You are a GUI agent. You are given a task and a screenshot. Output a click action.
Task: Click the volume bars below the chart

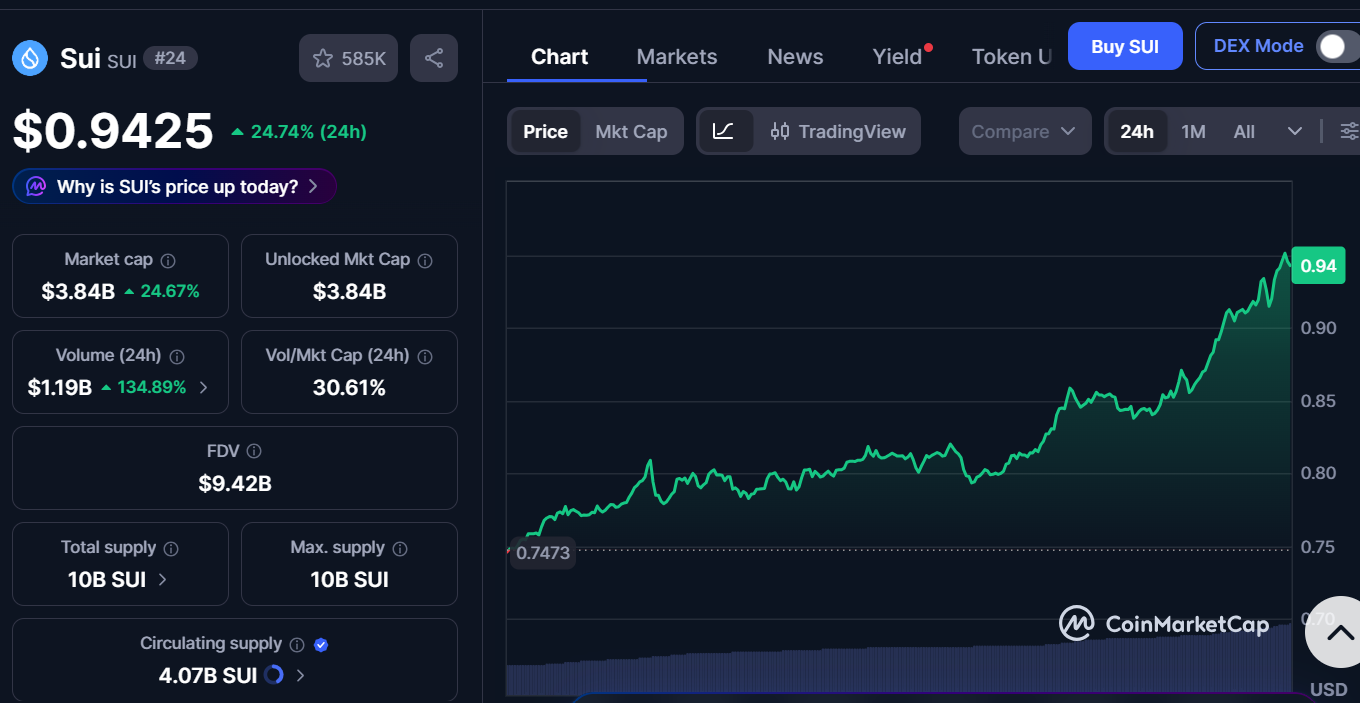[x=899, y=668]
